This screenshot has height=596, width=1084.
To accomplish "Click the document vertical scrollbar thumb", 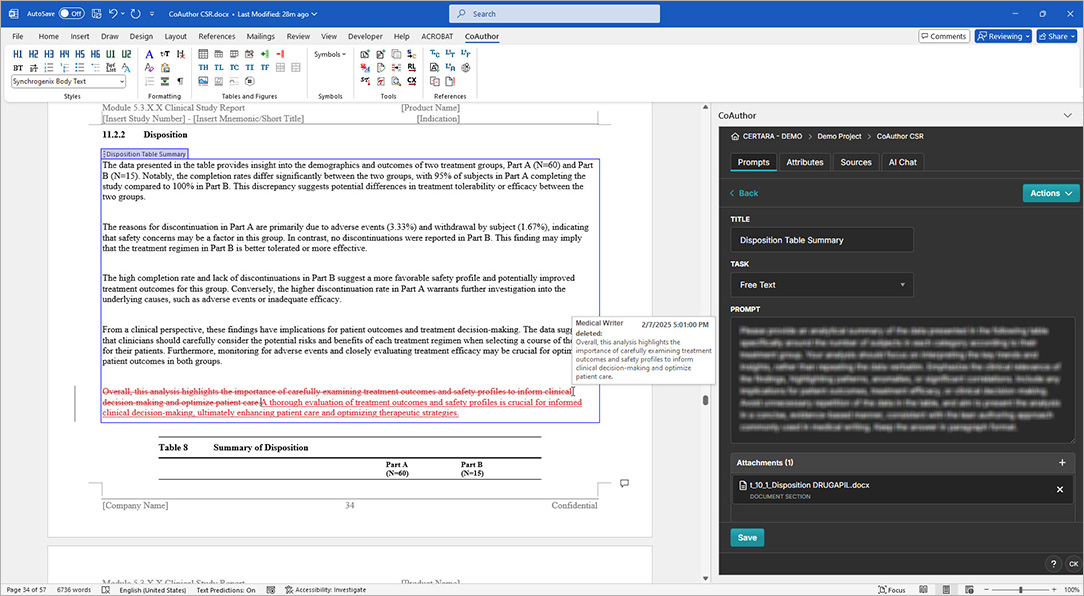I will point(705,400).
